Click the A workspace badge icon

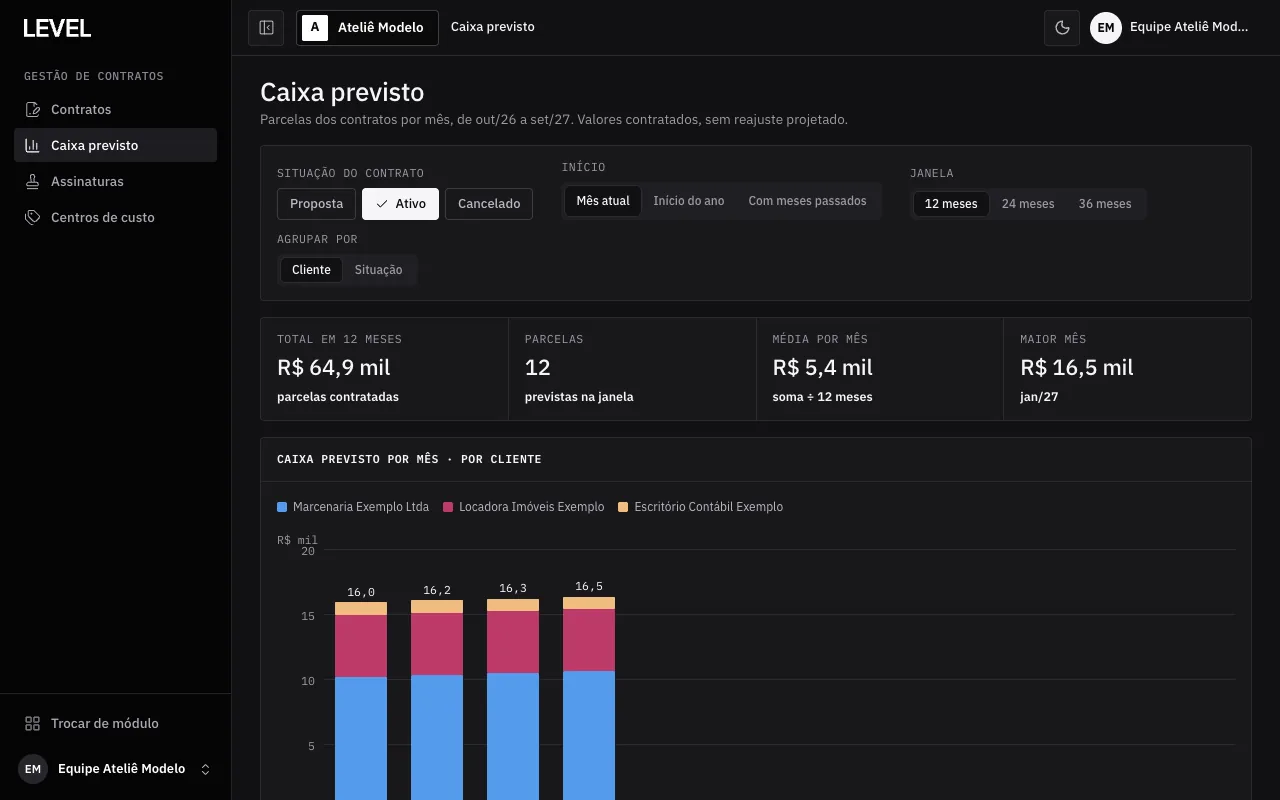coord(315,28)
